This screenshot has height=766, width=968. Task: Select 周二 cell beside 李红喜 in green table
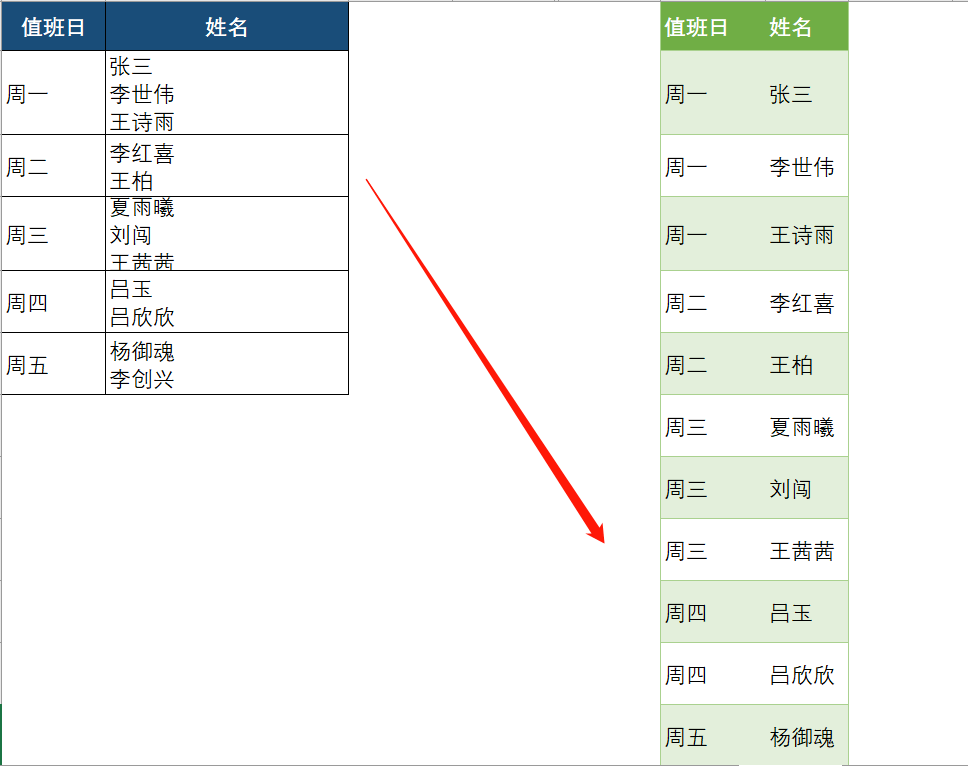click(712, 302)
